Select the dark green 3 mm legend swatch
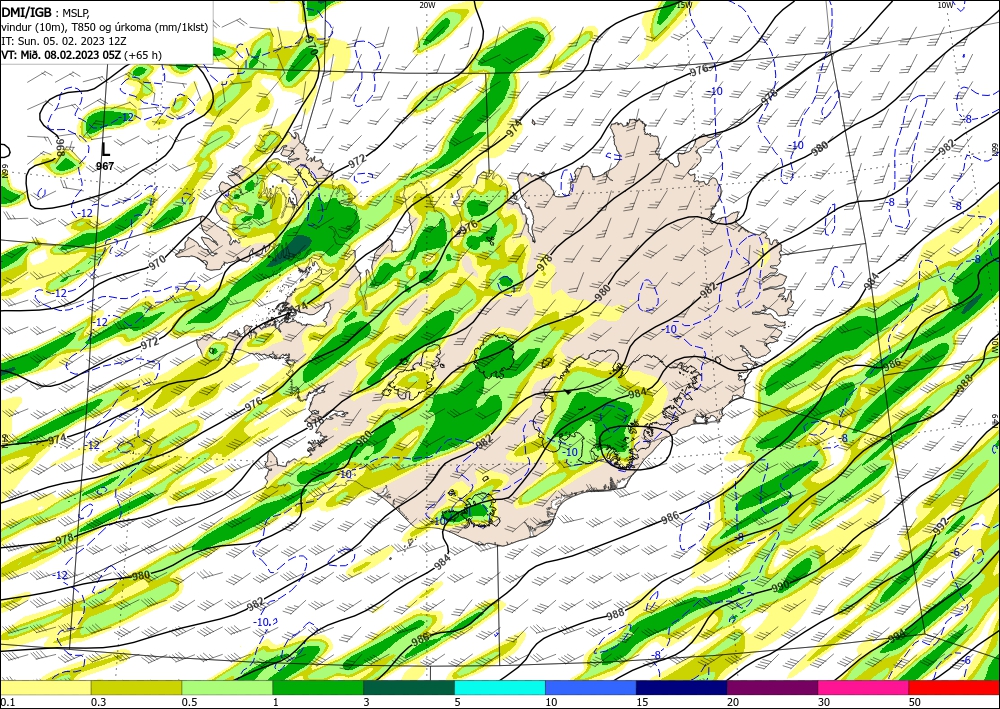The image size is (1000, 709). [x=409, y=688]
